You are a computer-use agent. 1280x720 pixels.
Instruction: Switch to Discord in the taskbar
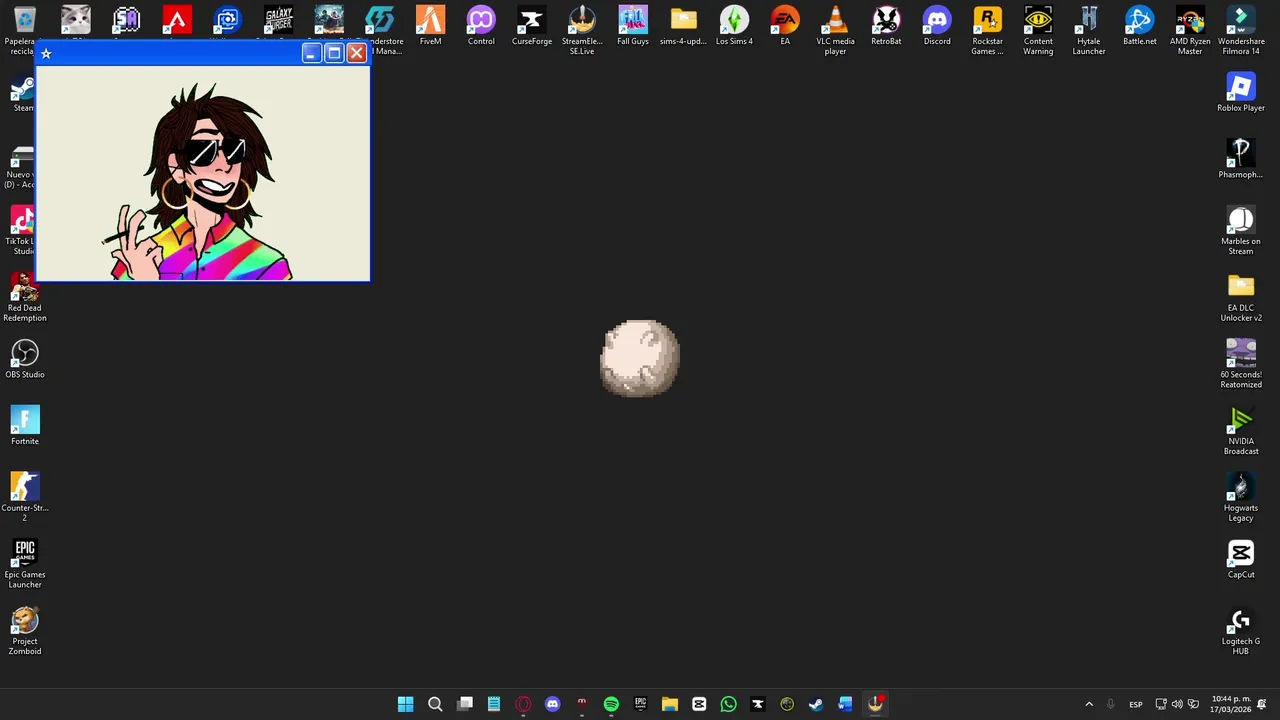pos(552,704)
